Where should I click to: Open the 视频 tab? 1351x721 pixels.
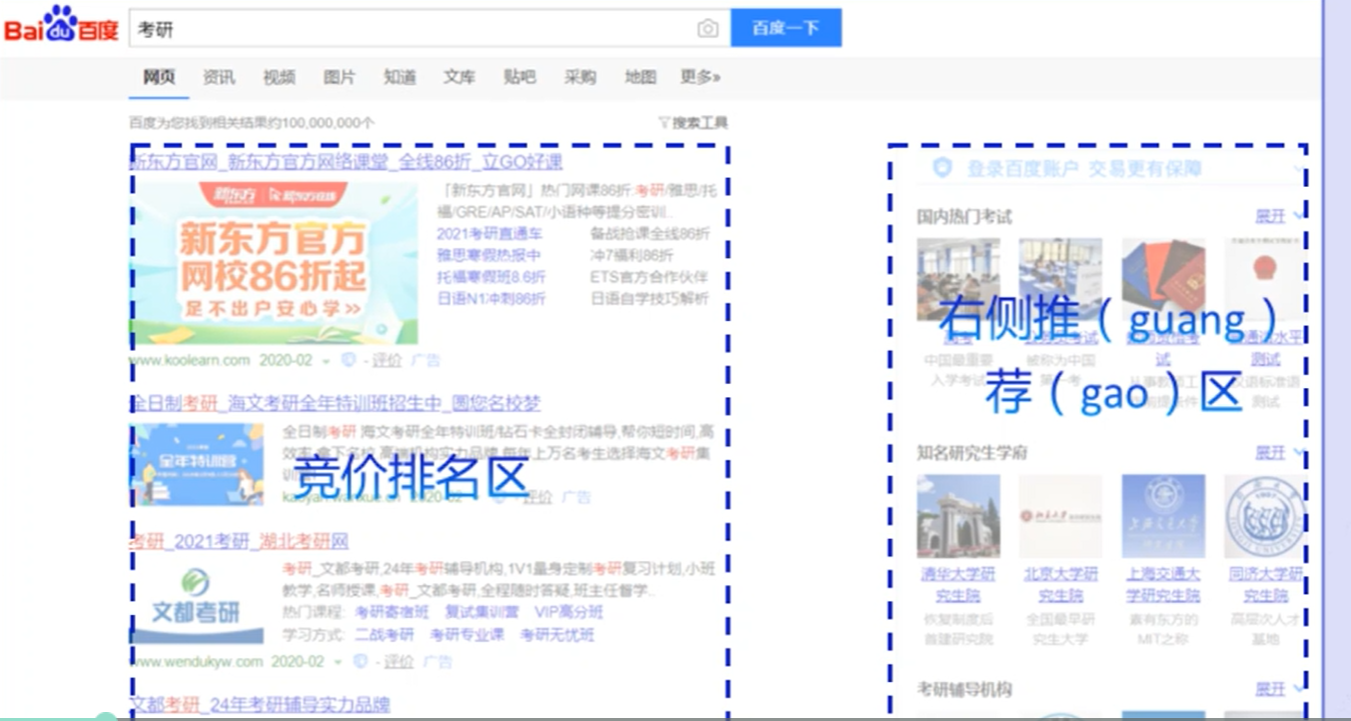[279, 77]
